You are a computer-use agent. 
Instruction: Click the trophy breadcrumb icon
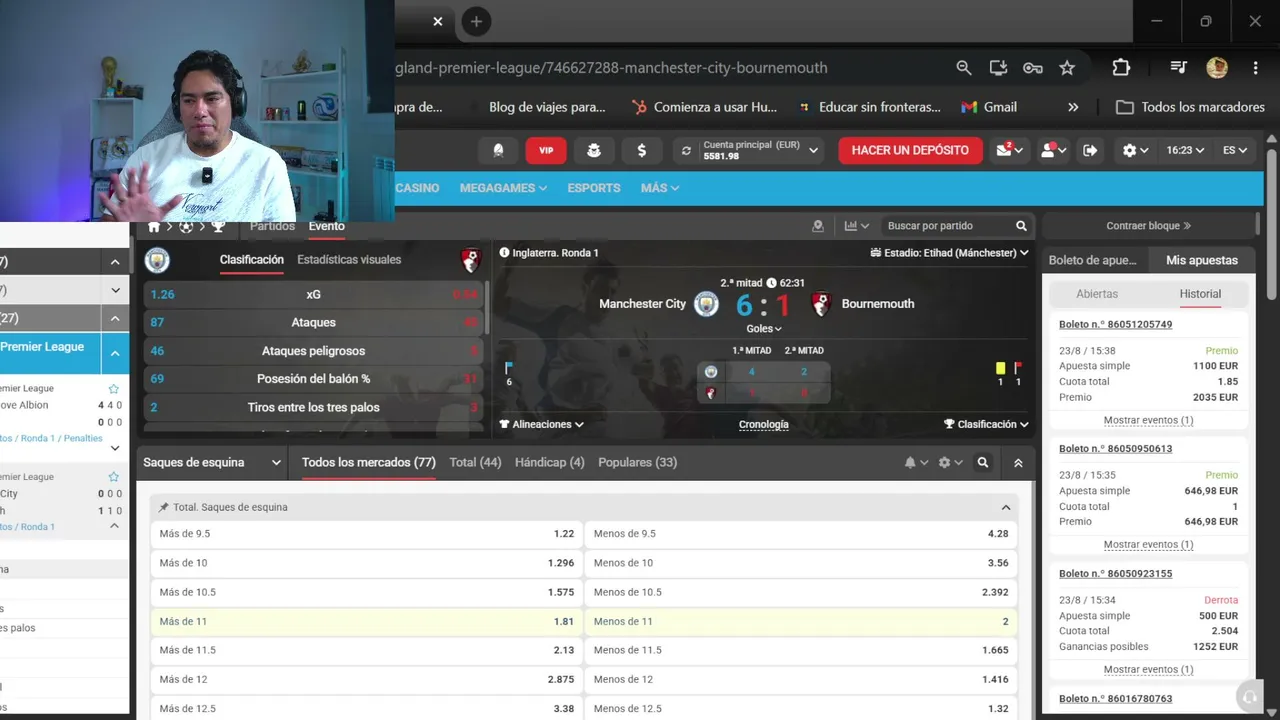[218, 227]
